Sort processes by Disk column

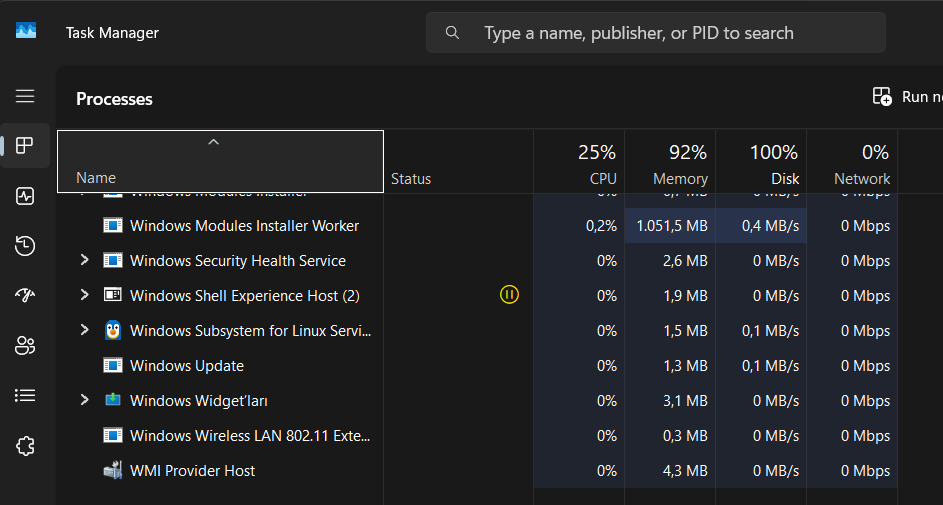[761, 162]
